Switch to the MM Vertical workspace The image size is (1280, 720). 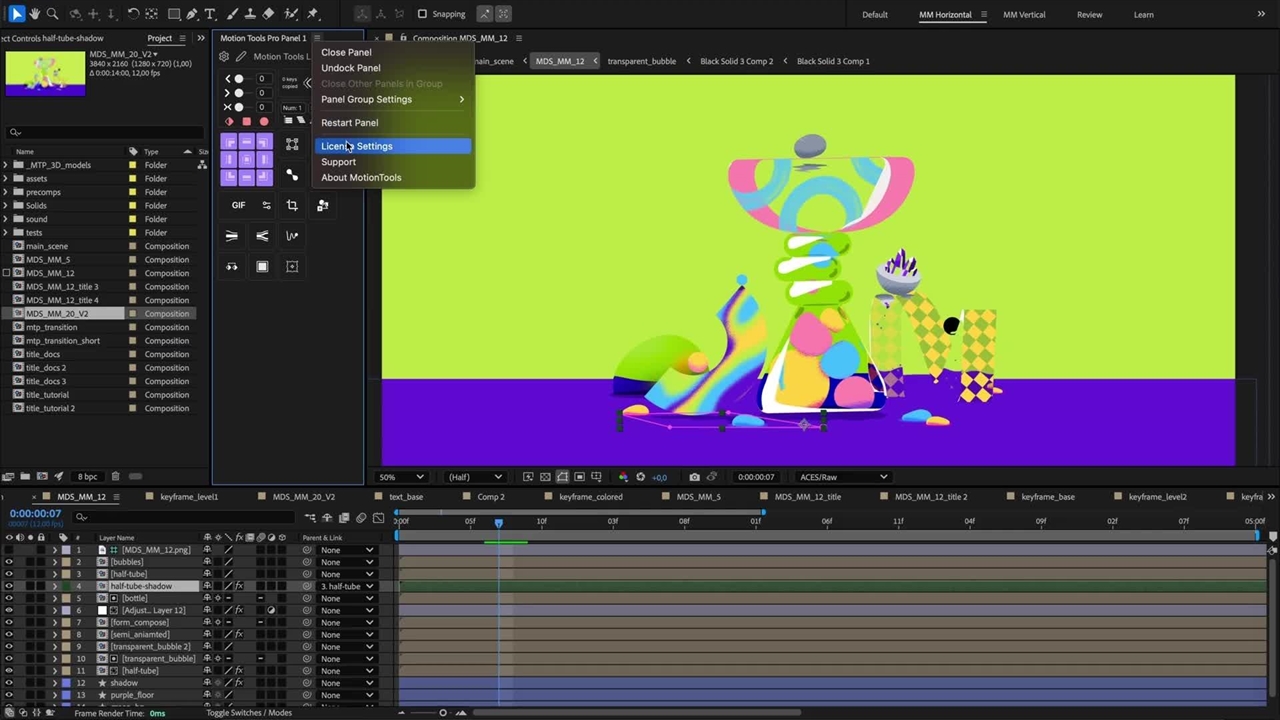(x=1024, y=15)
